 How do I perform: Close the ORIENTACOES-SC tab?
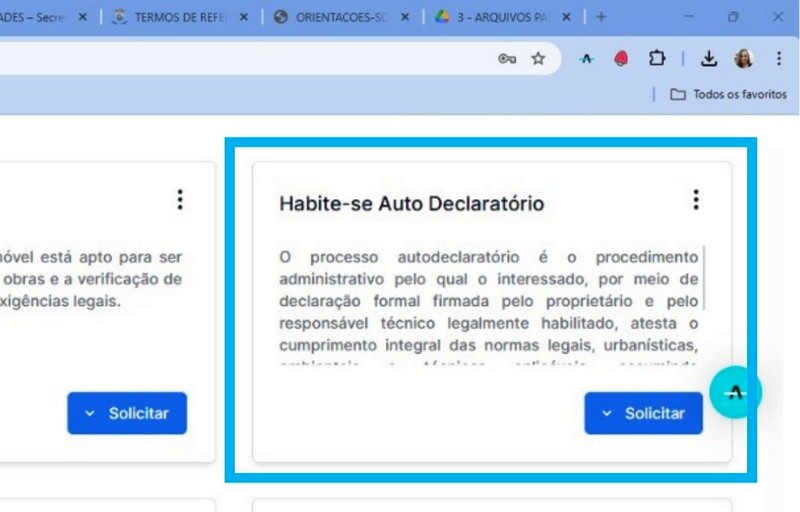405,17
